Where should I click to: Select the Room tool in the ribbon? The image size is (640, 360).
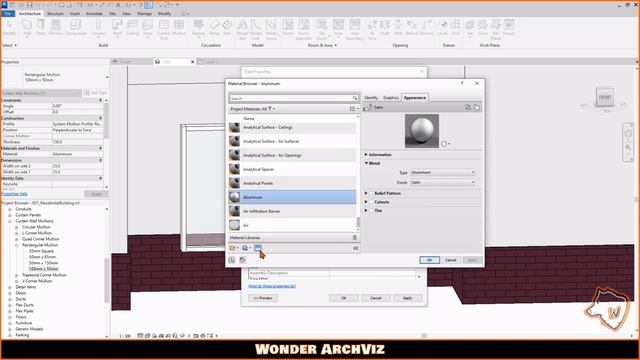click(x=288, y=28)
